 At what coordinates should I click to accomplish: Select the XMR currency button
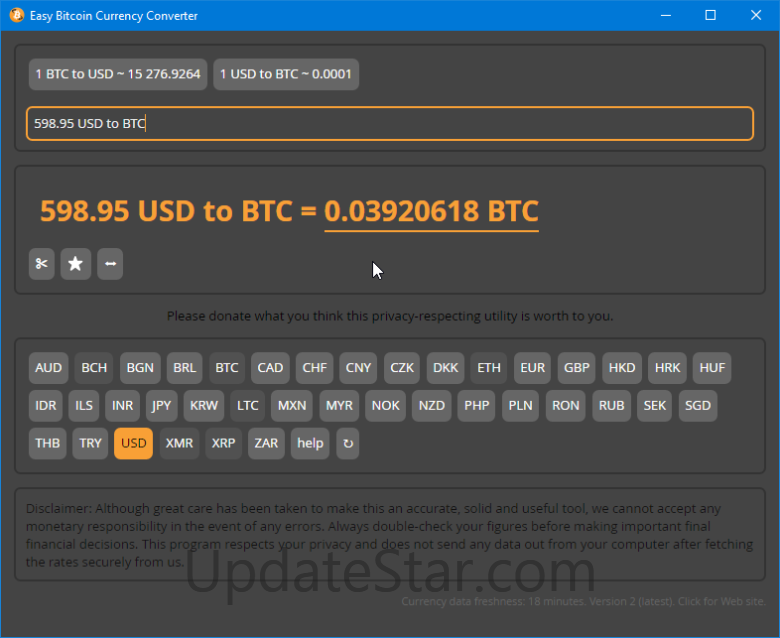coord(179,443)
